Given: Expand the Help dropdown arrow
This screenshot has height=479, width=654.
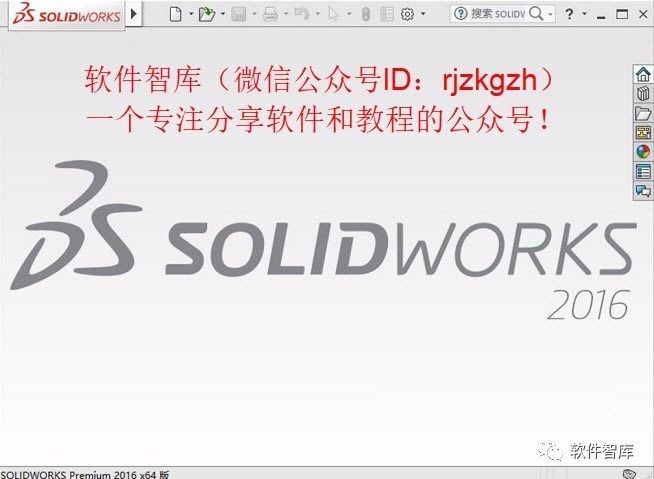Looking at the screenshot, I should 584,14.
